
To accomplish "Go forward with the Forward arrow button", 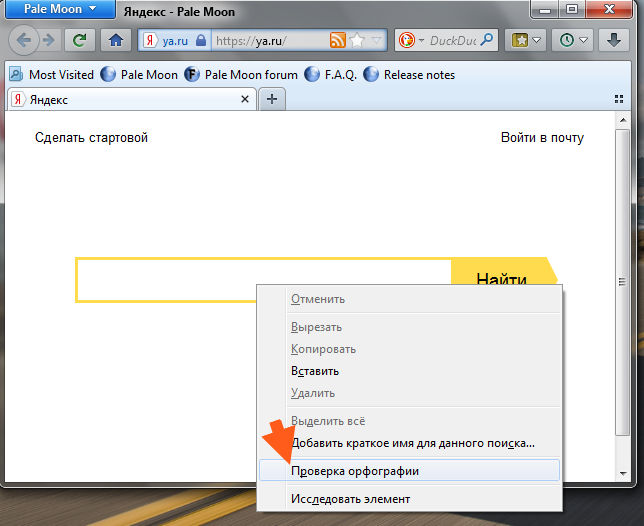I will [x=49, y=40].
